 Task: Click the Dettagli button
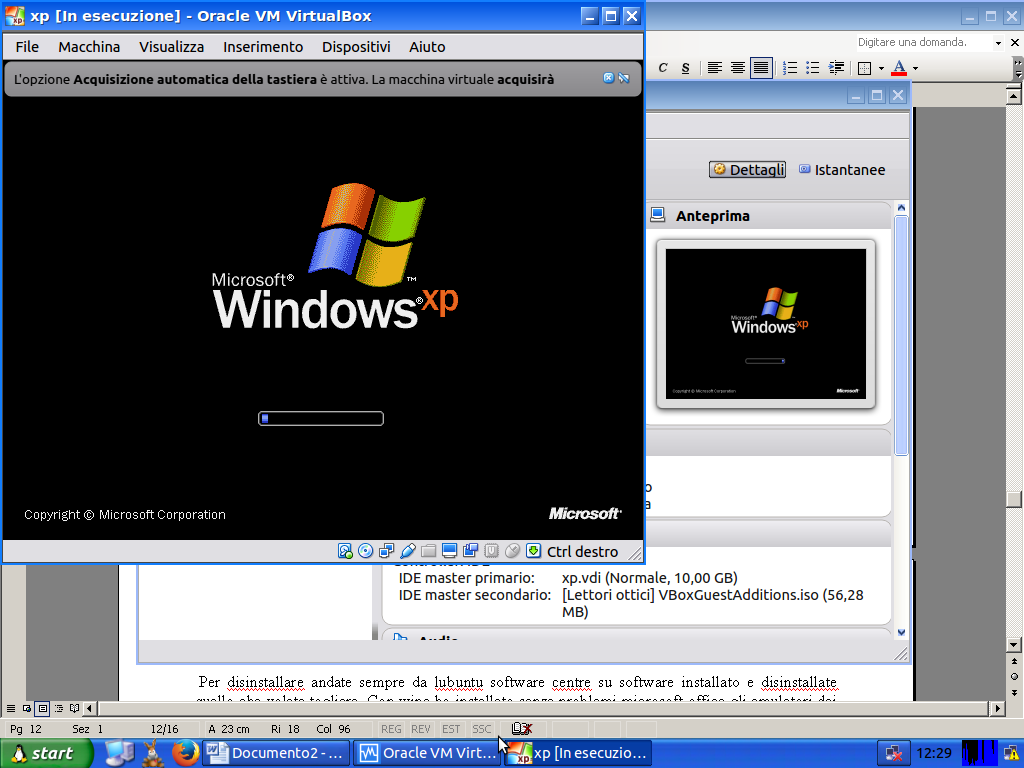(748, 170)
